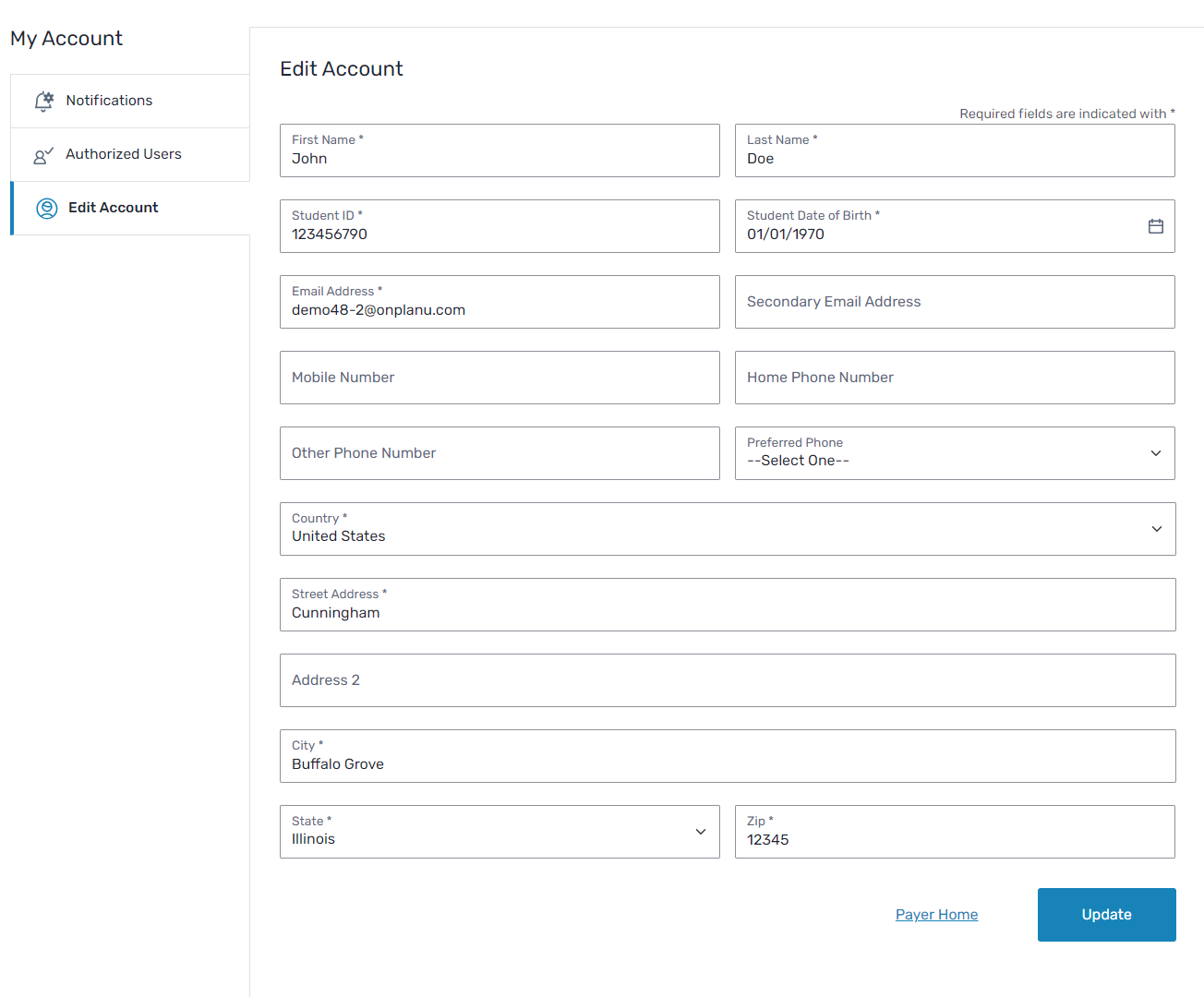Follow the Payer Home link
The width and height of the screenshot is (1204, 997).
936,915
